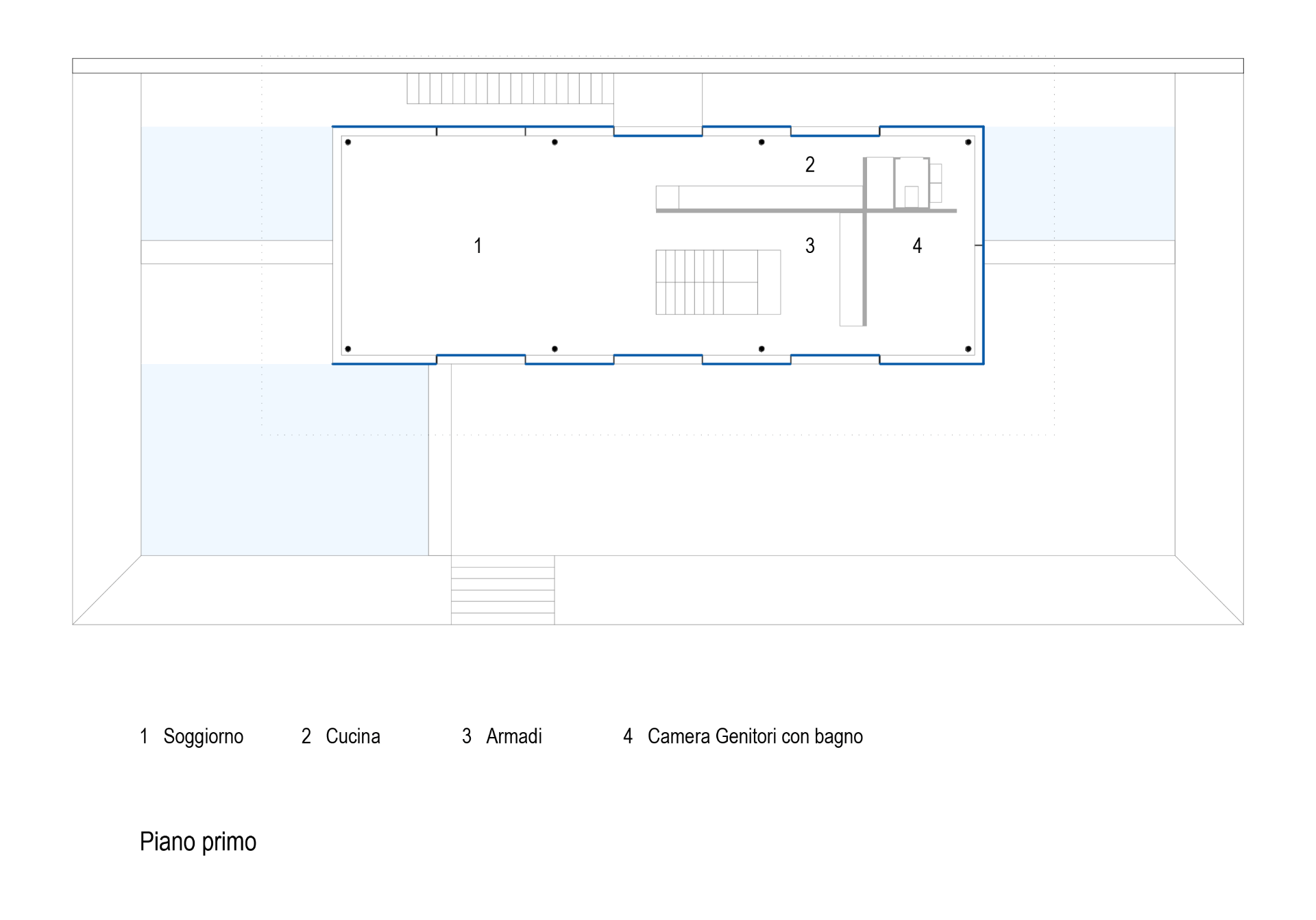Click the interior staircase in the plan
1316x920 pixels.
tap(718, 282)
